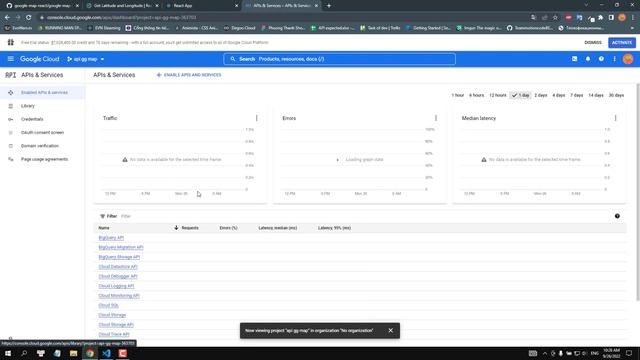Activate Cloud Shell icon in header
640x360 pixels.
[x=574, y=59]
